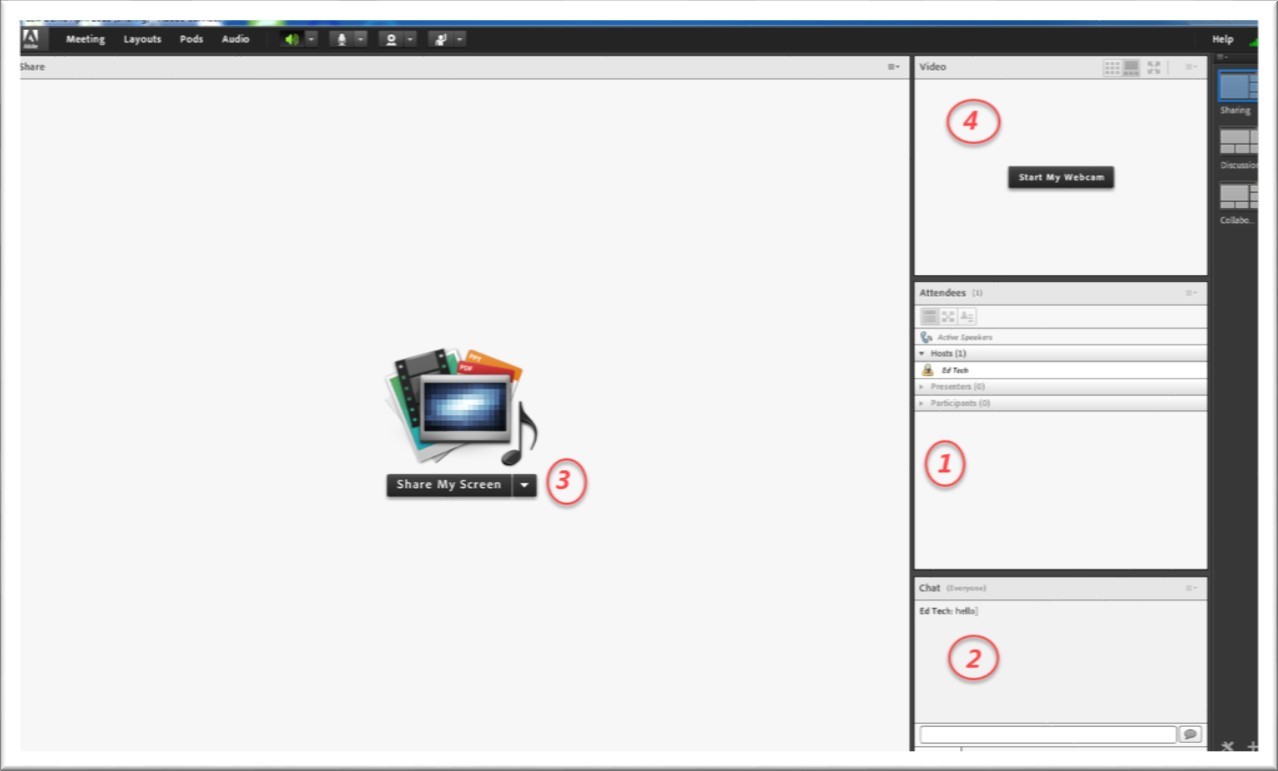
Task: Open the Help menu
Action: (1222, 39)
